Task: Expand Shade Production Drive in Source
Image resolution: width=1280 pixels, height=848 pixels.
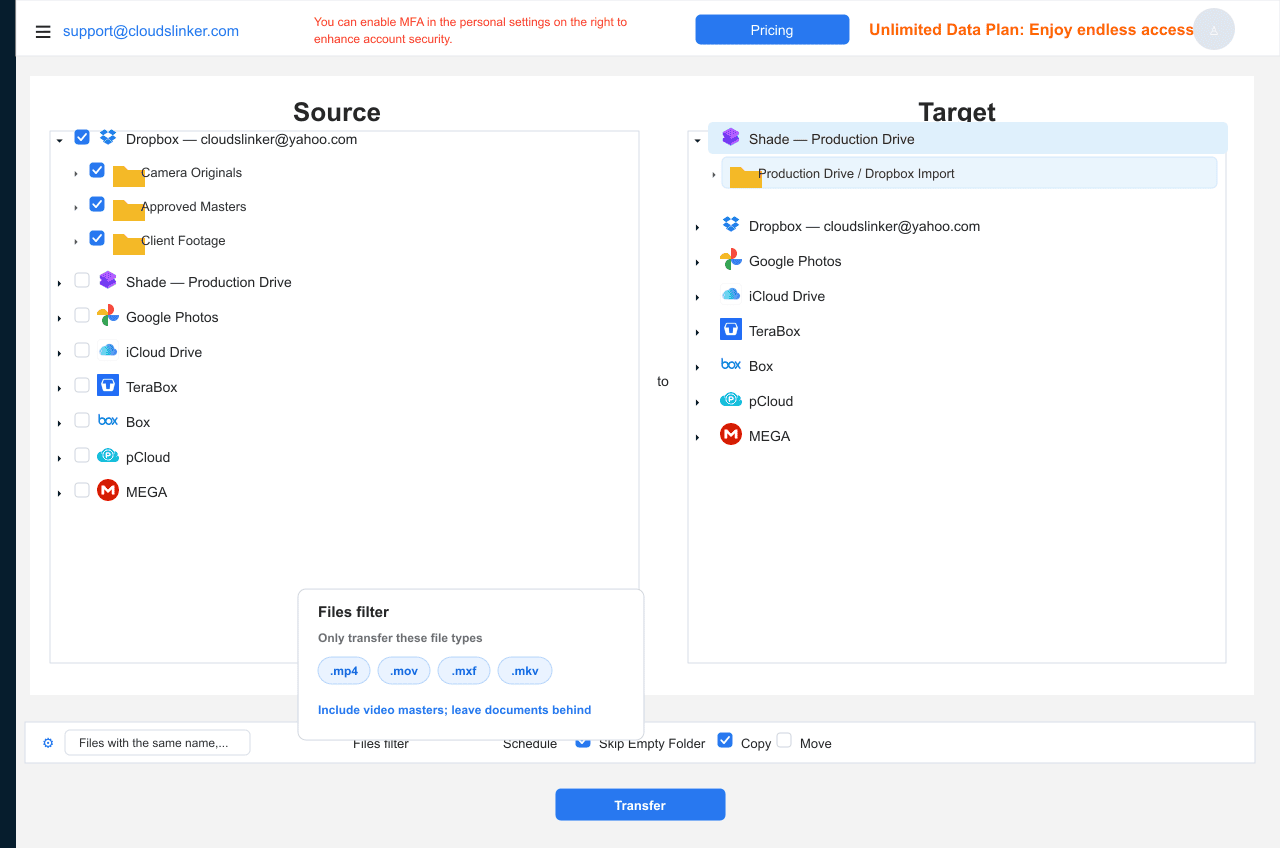Action: 60,284
